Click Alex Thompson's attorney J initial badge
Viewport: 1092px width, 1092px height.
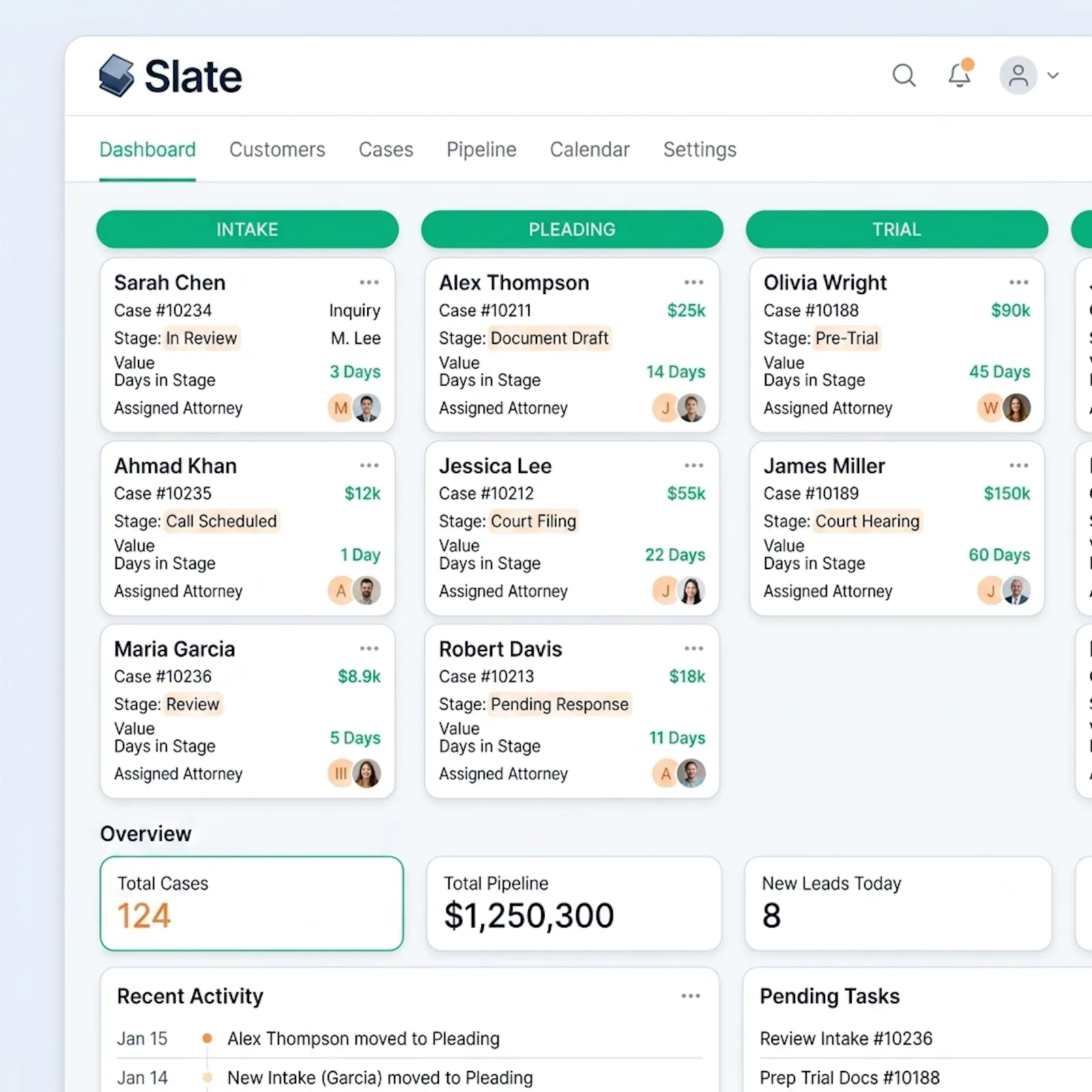click(x=665, y=408)
